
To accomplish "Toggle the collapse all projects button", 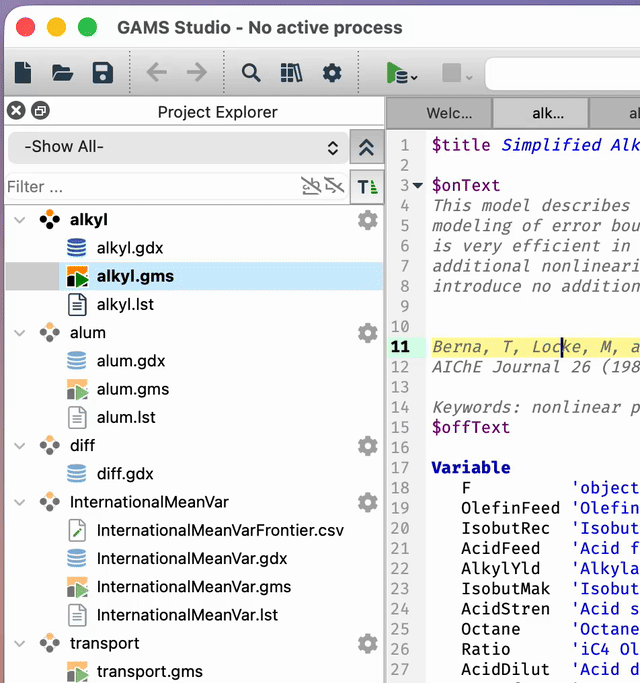I will 366,148.
